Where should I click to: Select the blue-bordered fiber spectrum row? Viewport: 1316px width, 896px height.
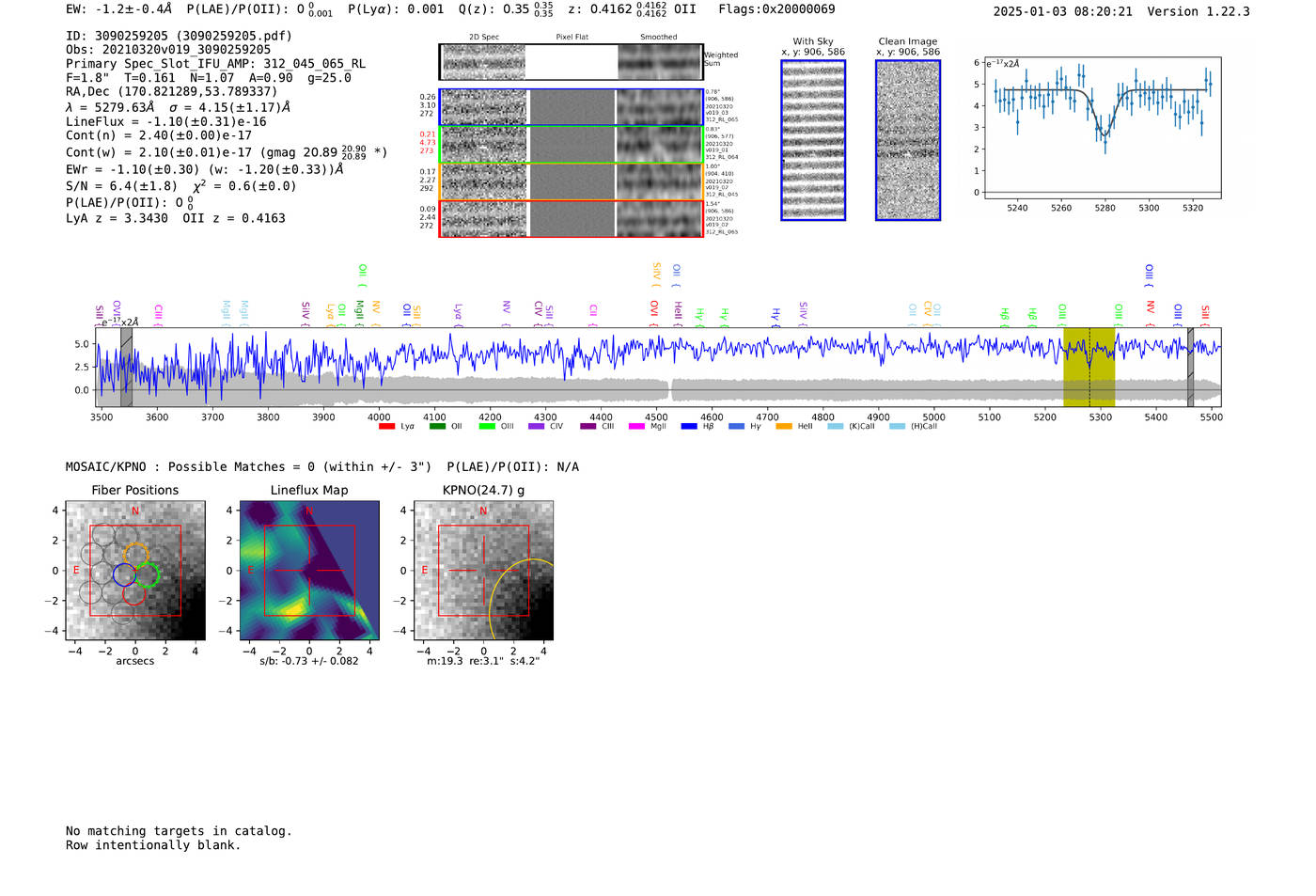point(572,107)
